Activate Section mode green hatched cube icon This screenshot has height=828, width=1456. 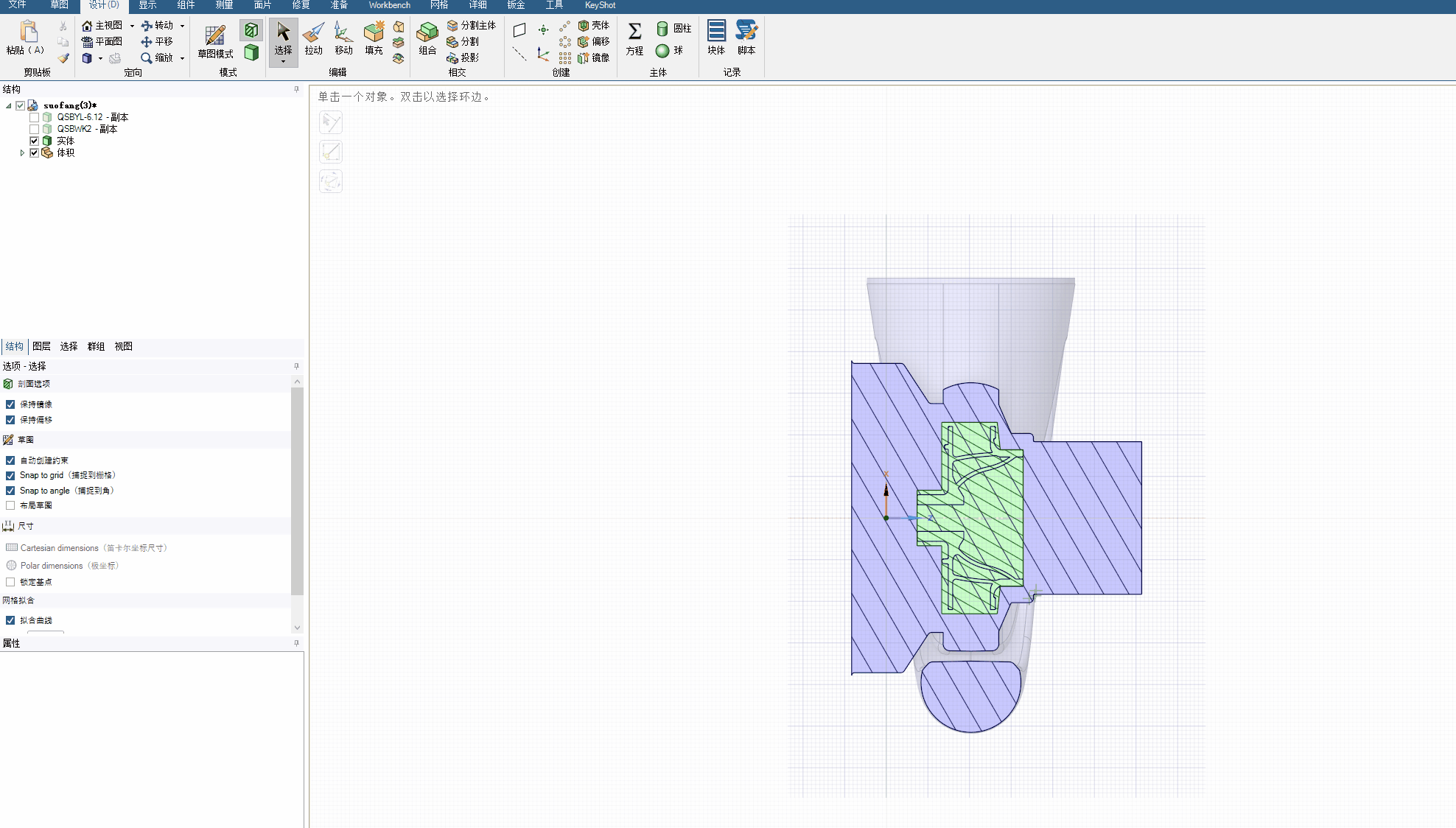pos(251,30)
